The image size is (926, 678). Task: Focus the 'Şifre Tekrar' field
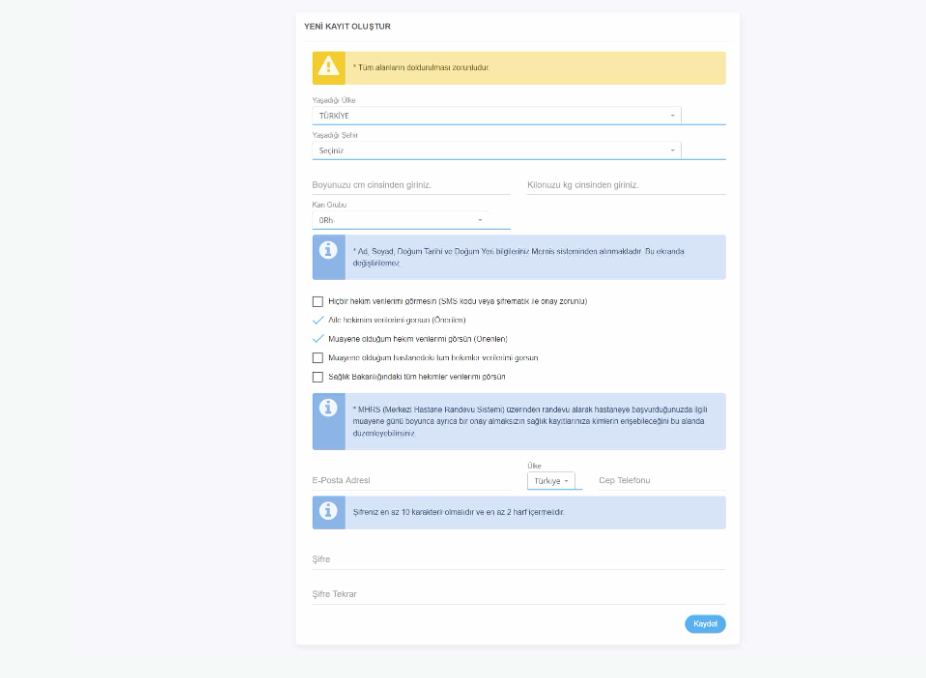click(x=518, y=594)
